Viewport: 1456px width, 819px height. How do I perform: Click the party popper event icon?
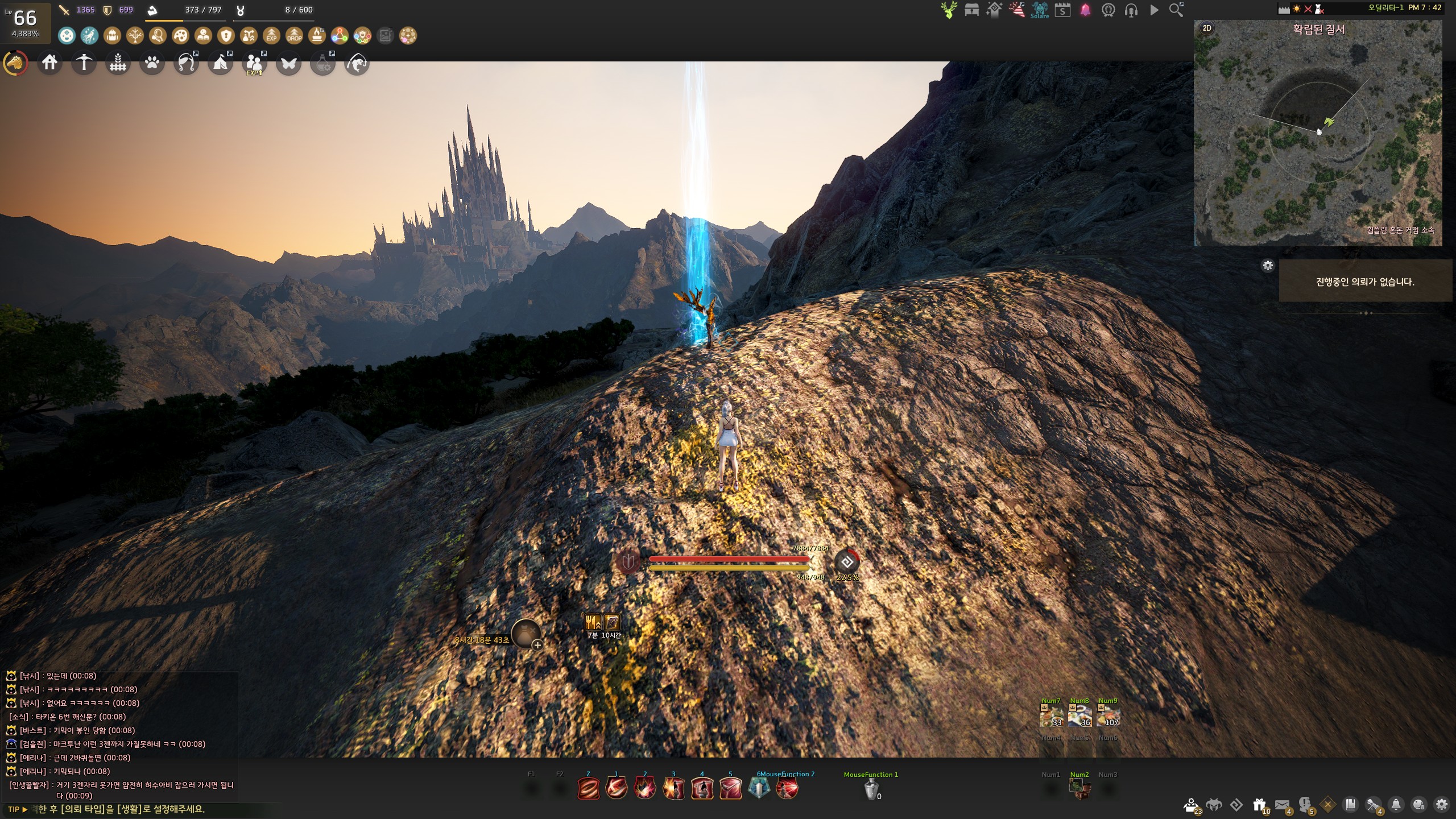click(x=1017, y=10)
